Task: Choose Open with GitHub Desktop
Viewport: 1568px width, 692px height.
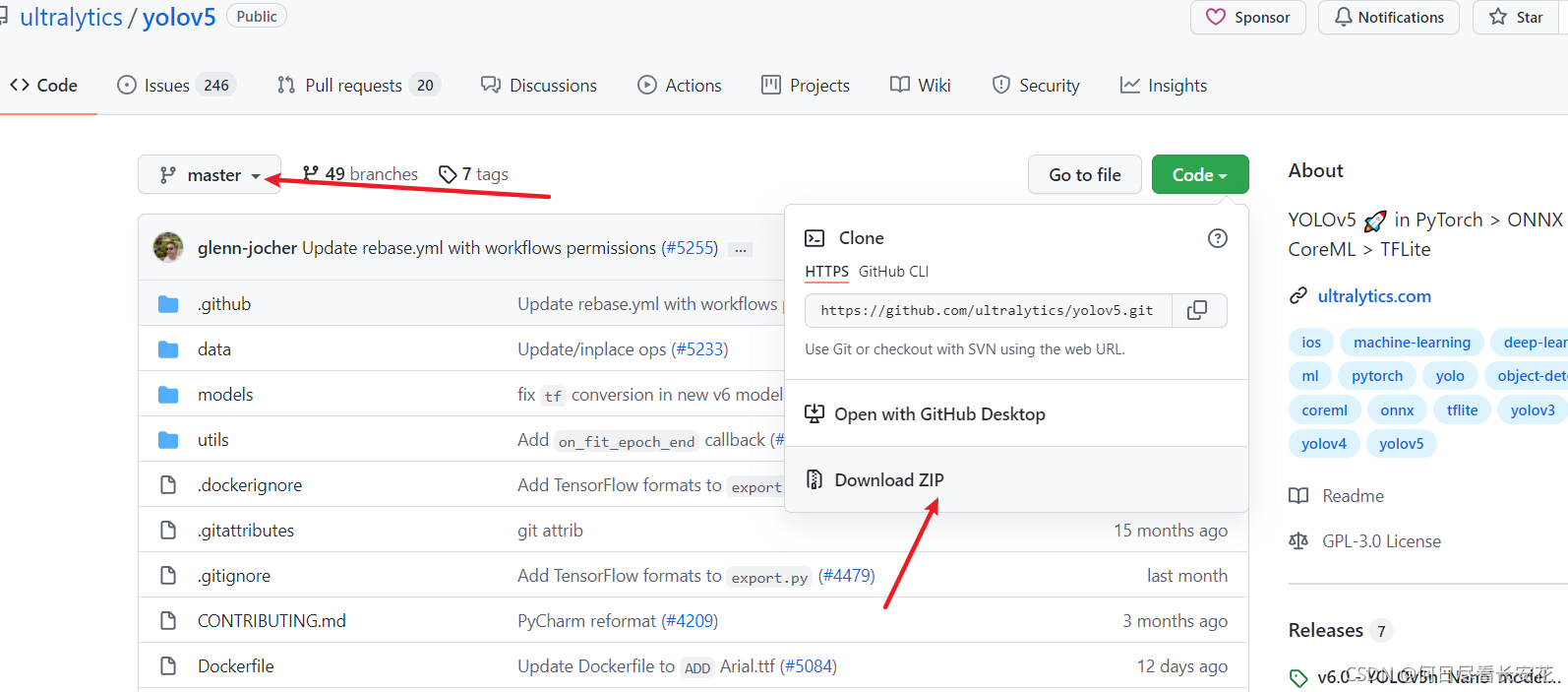Action: point(1016,413)
